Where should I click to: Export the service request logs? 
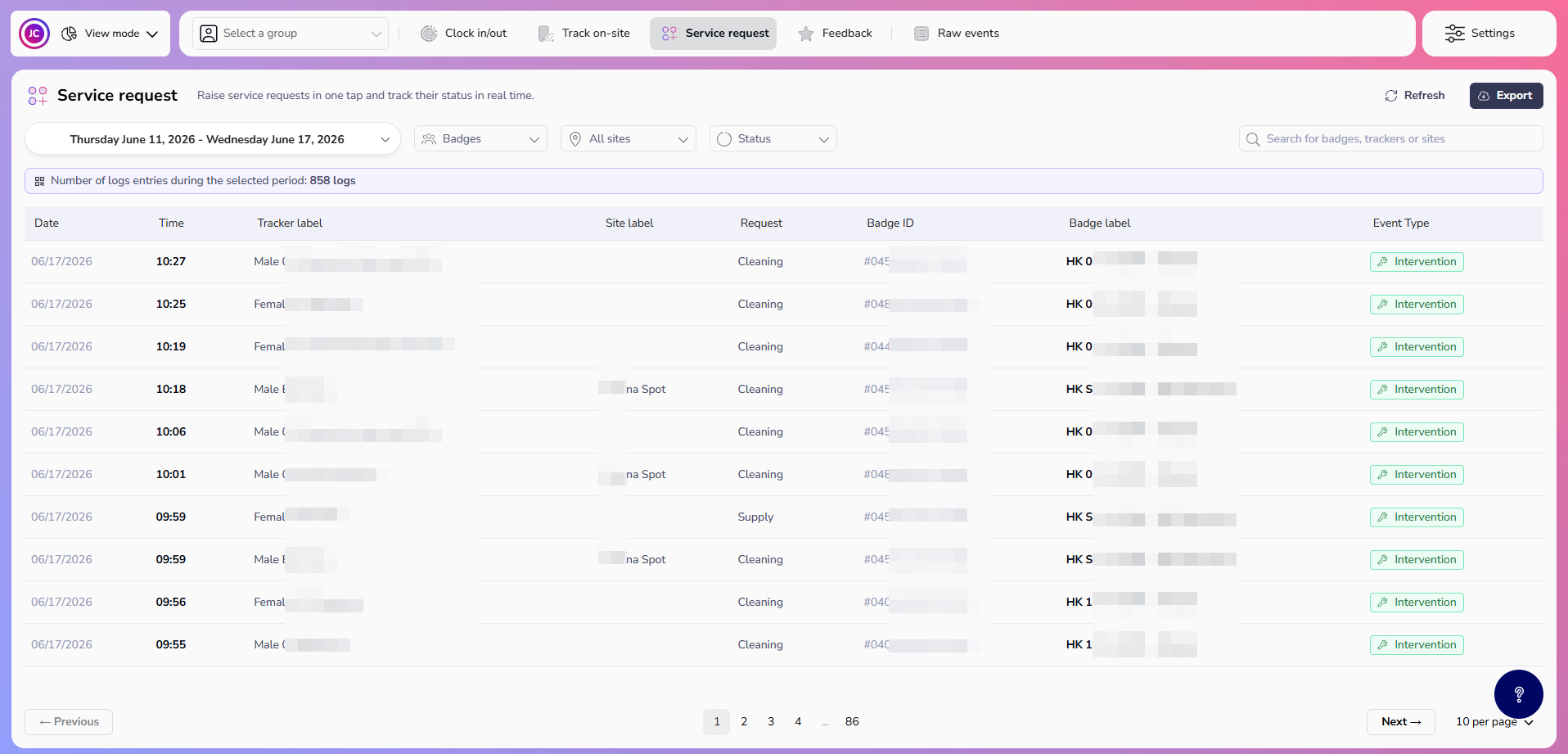coord(1506,96)
